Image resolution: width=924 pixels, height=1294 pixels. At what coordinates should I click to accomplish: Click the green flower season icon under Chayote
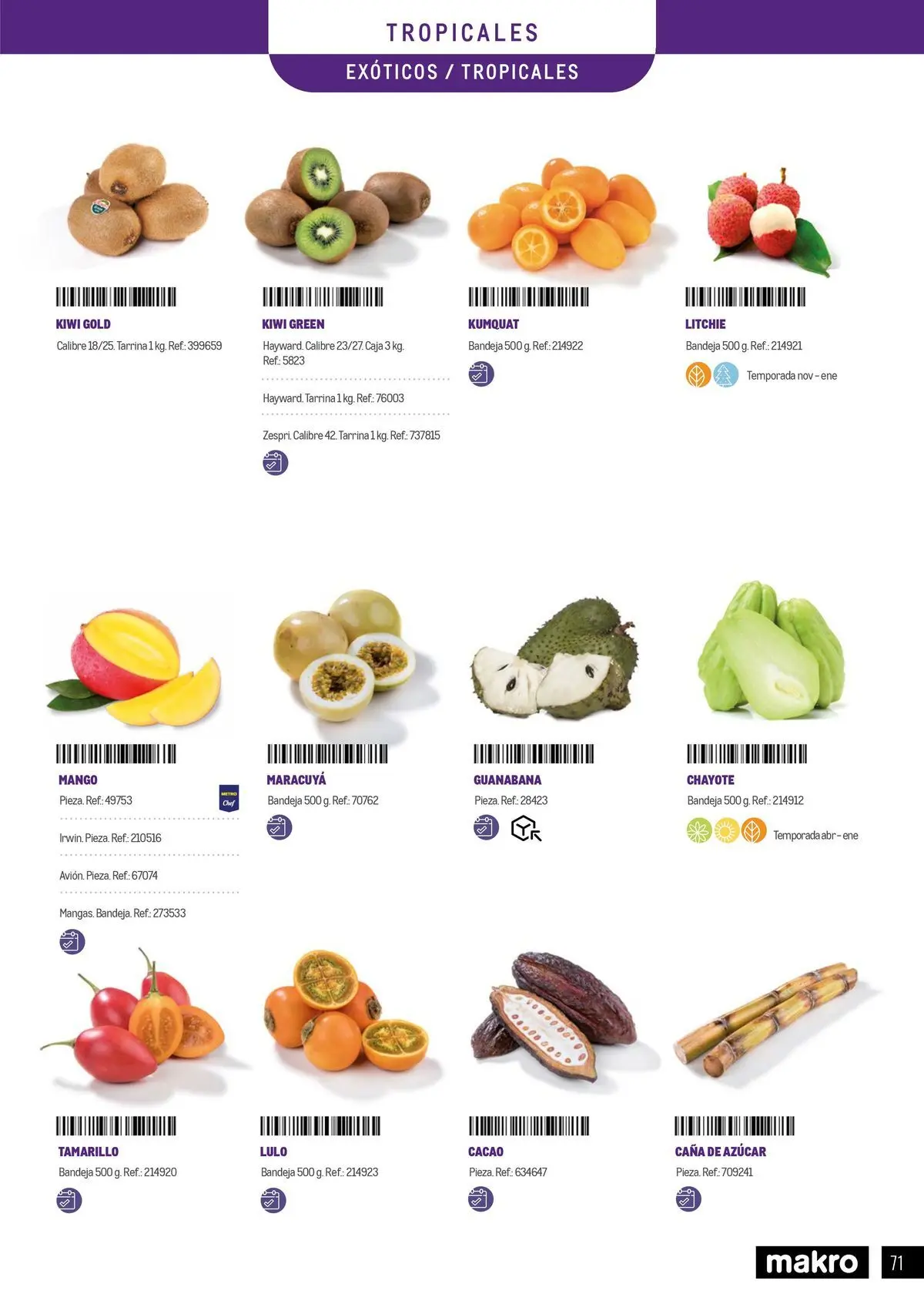699,831
